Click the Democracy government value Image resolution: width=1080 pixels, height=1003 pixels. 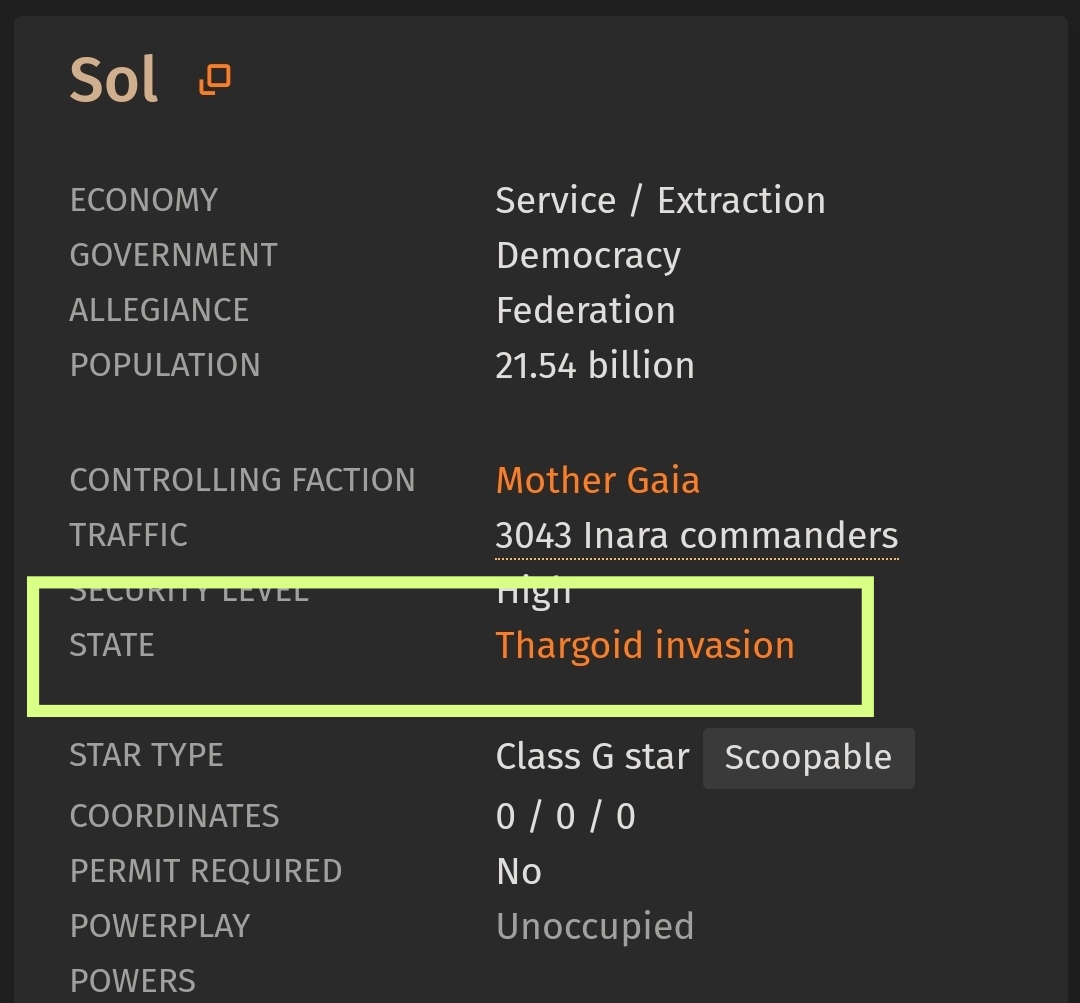coord(588,256)
